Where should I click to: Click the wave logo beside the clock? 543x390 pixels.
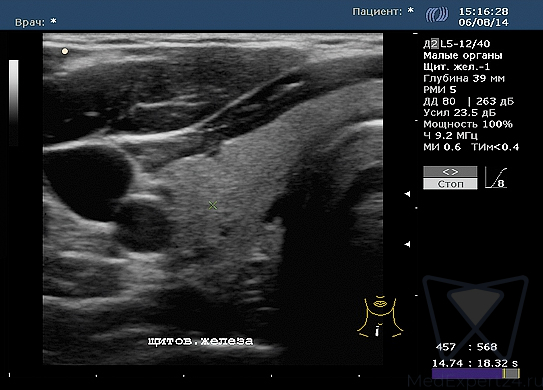pyautogui.click(x=437, y=15)
